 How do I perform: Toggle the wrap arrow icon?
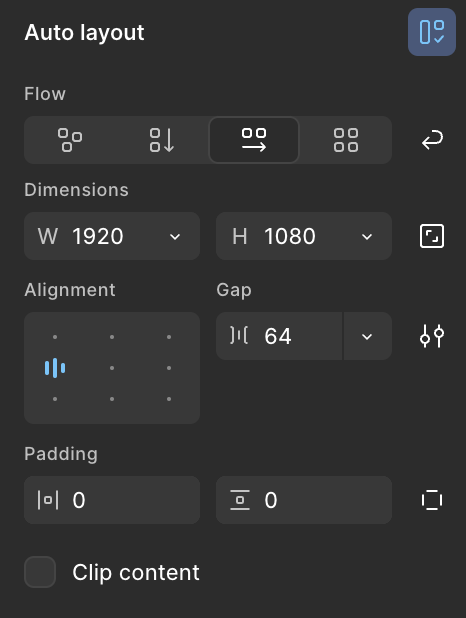432,140
